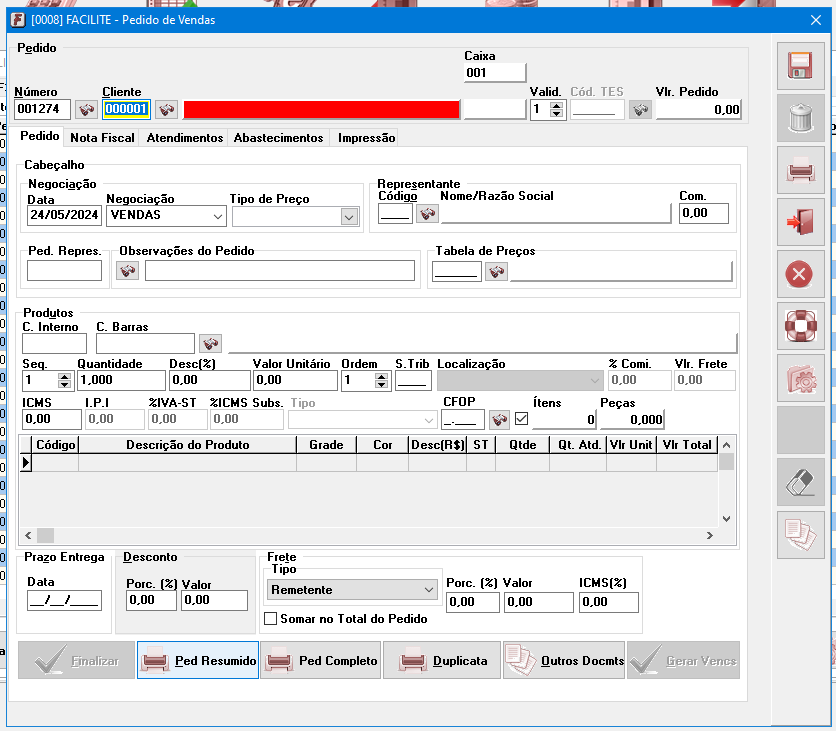Click the Valor Unitário field

[295, 381]
